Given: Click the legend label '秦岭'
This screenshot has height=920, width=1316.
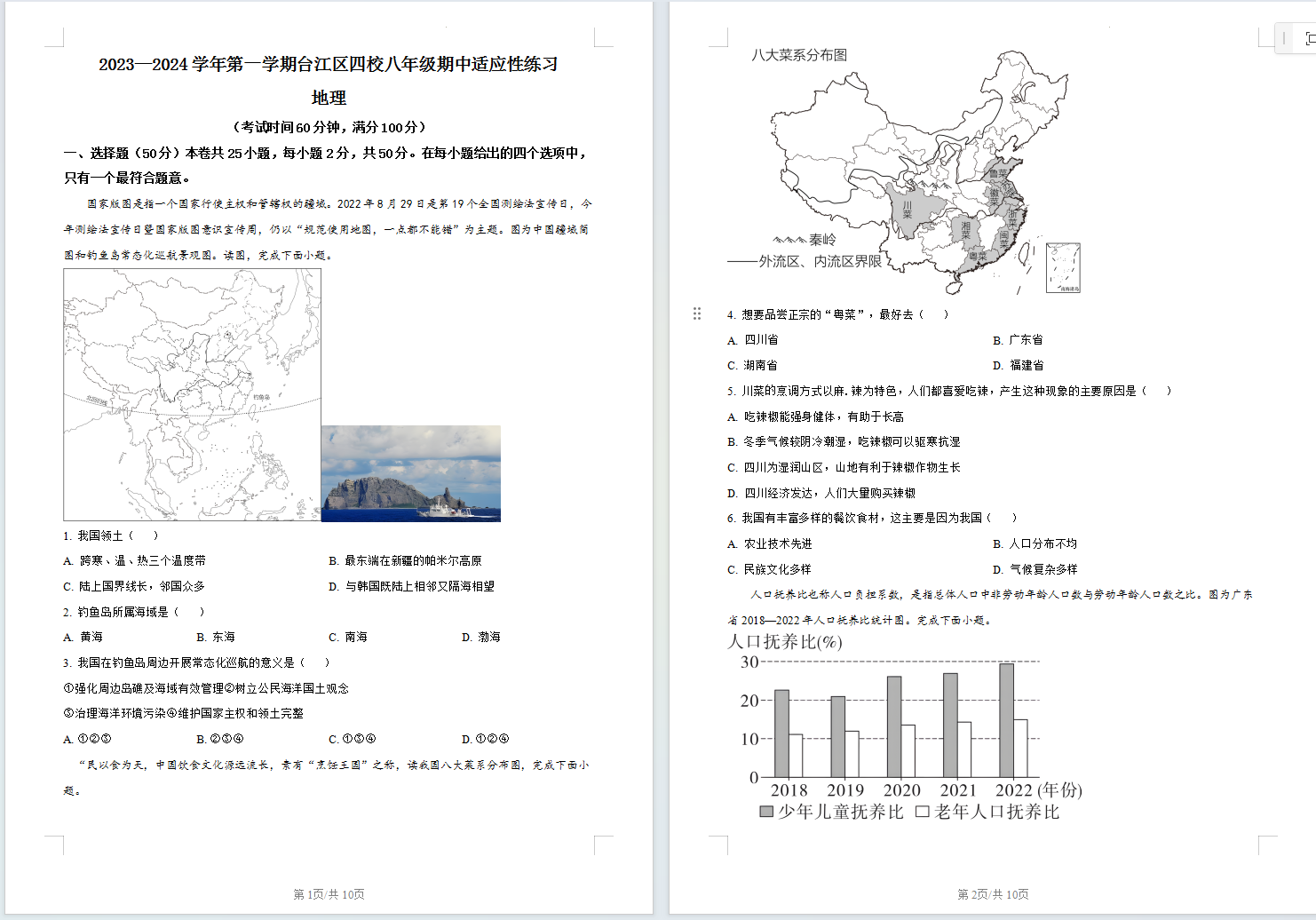Looking at the screenshot, I should tap(822, 240).
